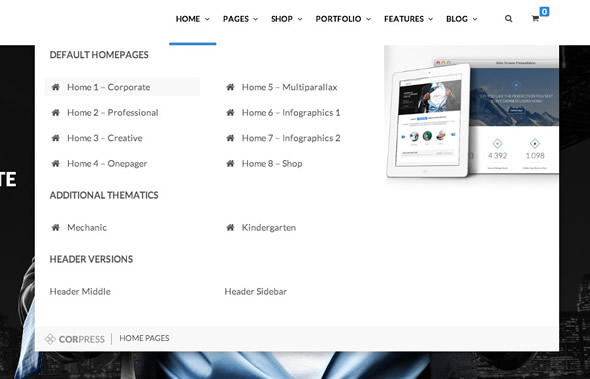Click the house icon beside Home 2 – Professional
The width and height of the screenshot is (590, 379).
click(x=56, y=113)
